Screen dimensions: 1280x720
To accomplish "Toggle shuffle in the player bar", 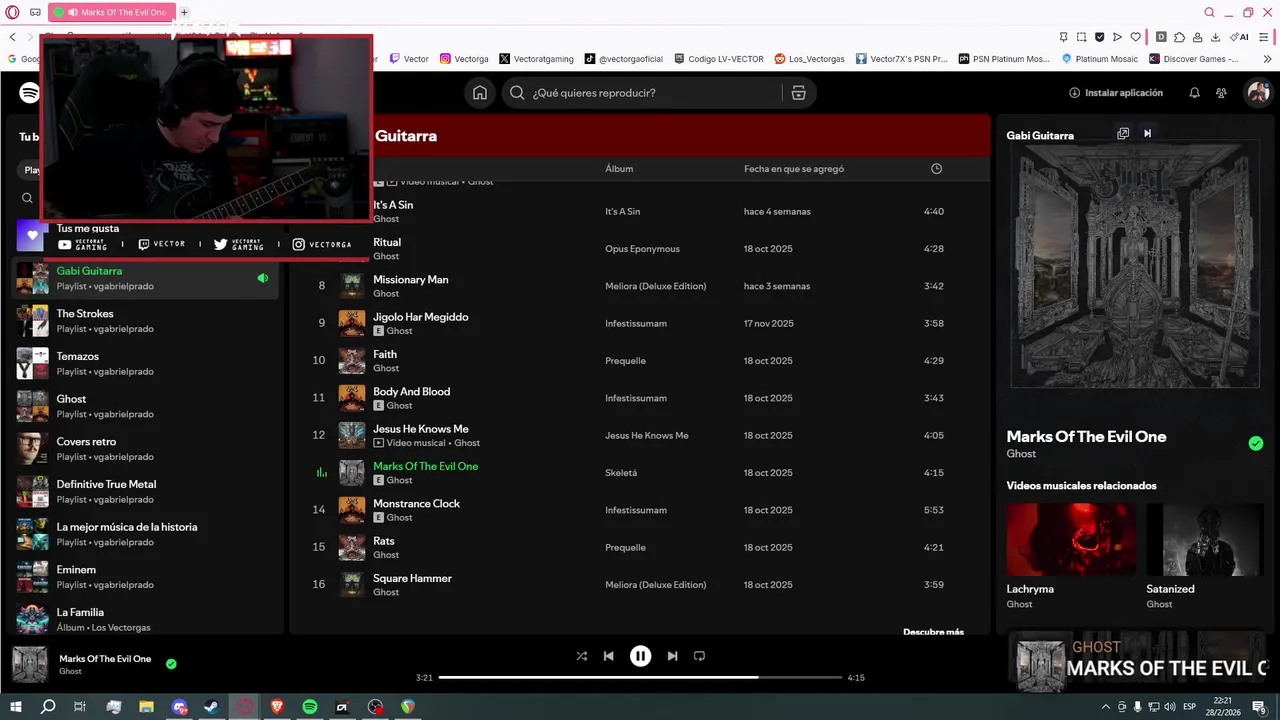I will 582,656.
